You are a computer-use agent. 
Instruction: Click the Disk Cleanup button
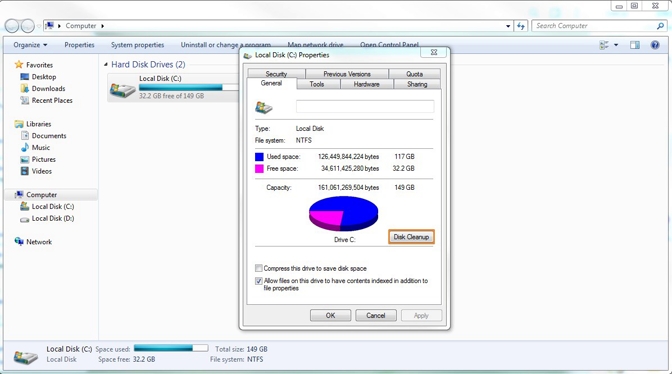pyautogui.click(x=411, y=237)
